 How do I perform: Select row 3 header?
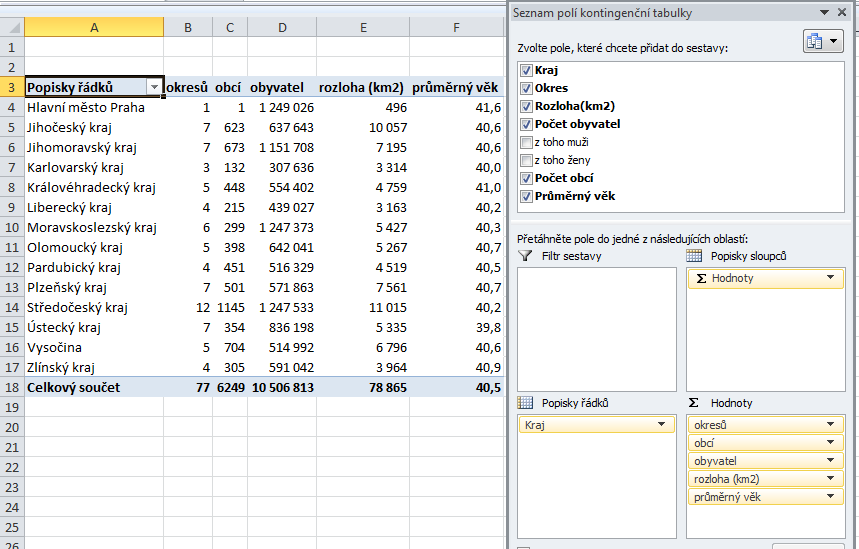(x=12, y=87)
